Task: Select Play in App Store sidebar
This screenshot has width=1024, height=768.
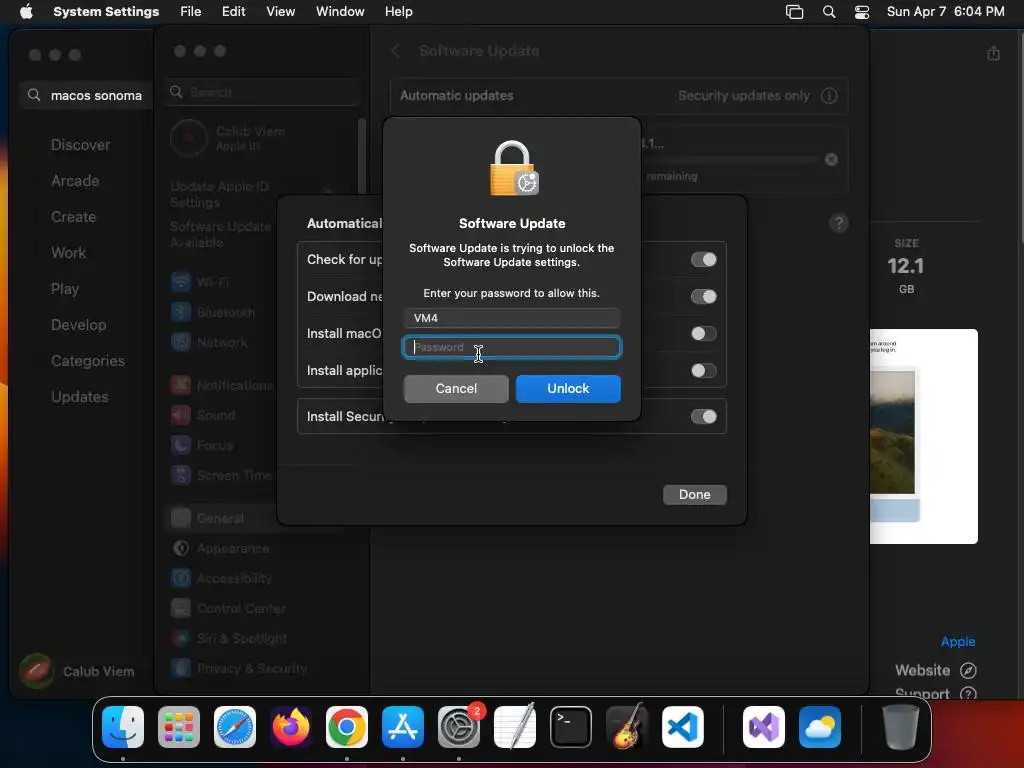Action: [65, 289]
